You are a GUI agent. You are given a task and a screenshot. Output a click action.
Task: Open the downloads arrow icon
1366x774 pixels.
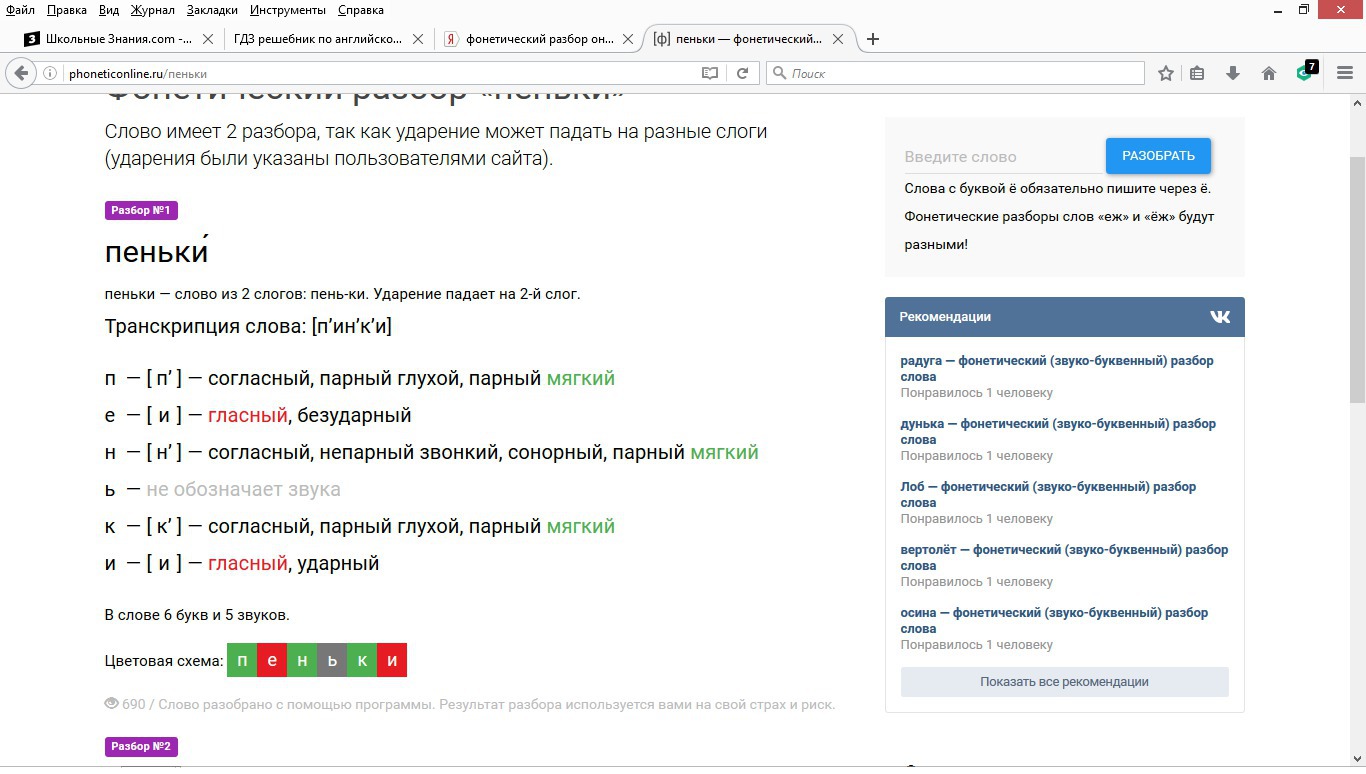click(x=1233, y=73)
